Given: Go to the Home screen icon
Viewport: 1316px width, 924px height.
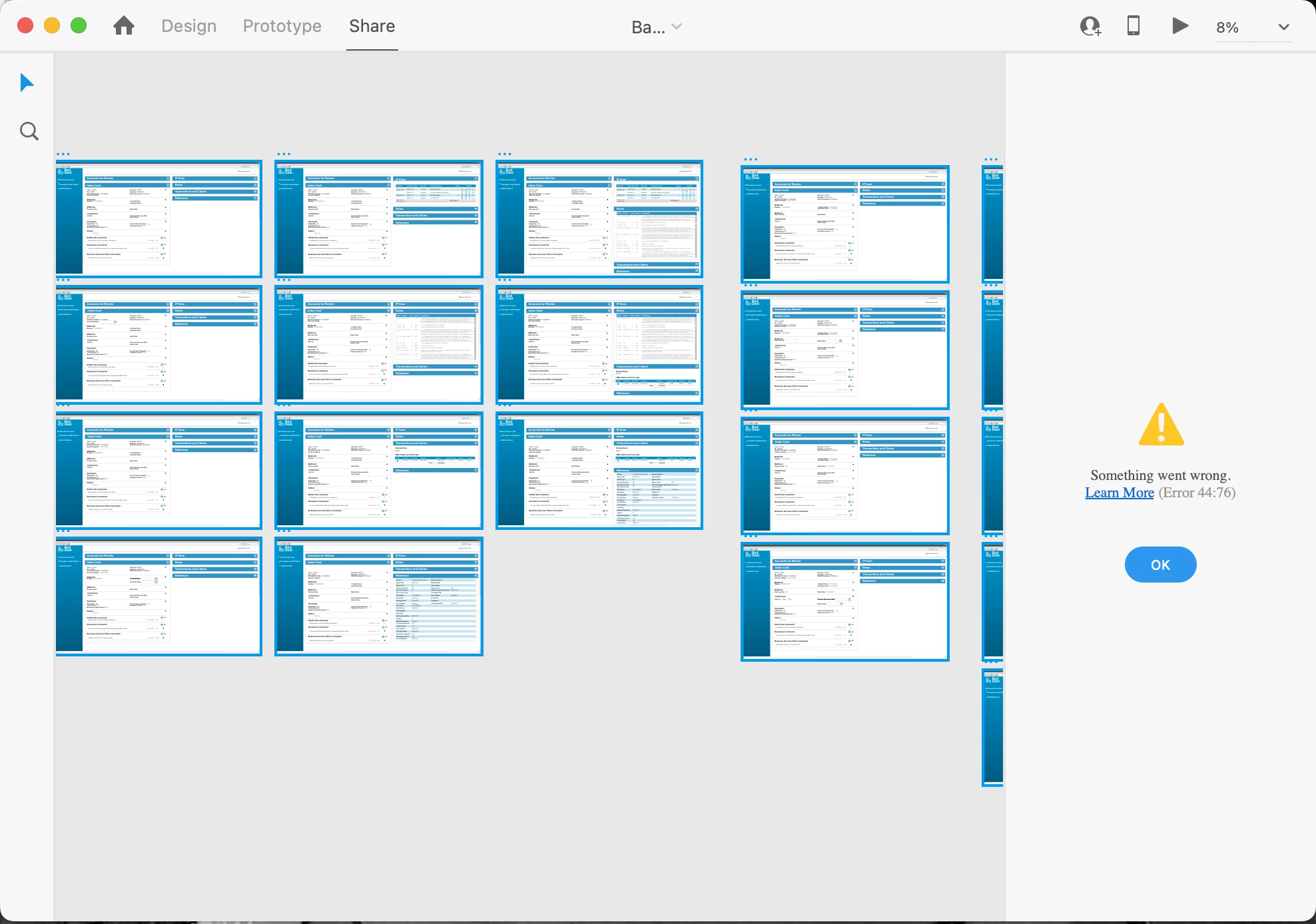Looking at the screenshot, I should [x=124, y=26].
